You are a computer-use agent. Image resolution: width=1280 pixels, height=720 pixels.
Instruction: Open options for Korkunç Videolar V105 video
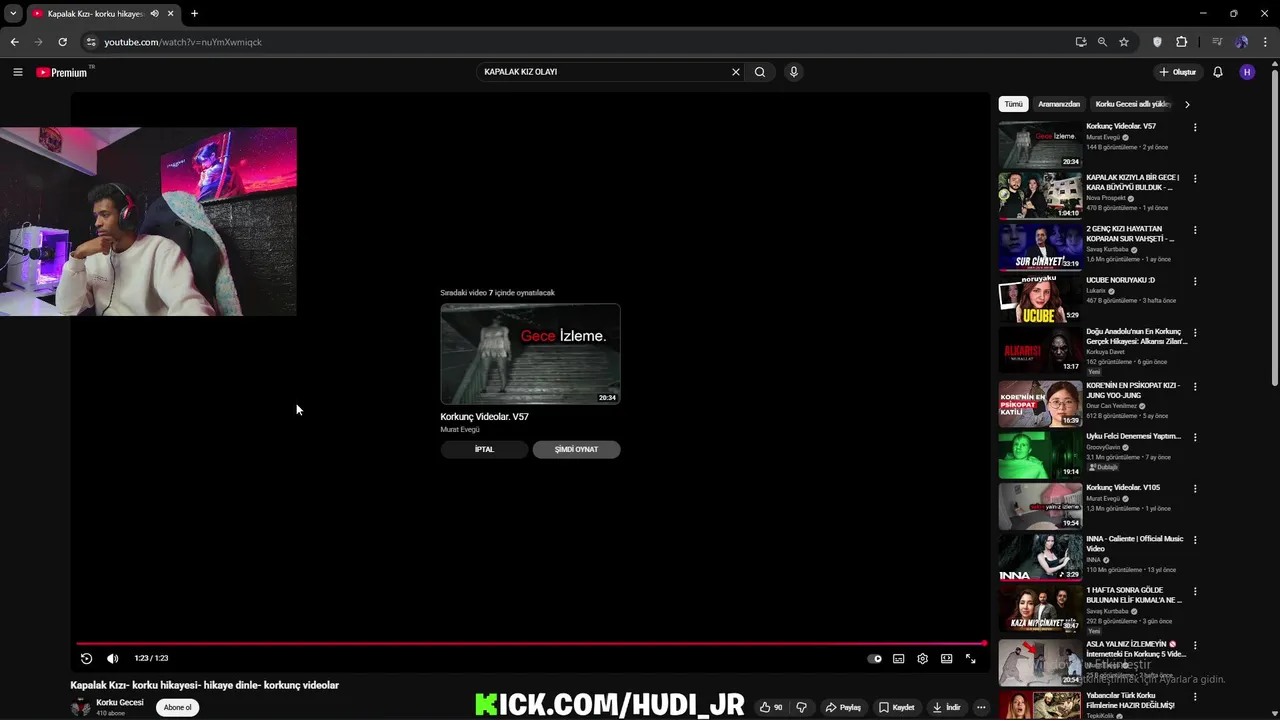tap(1195, 488)
